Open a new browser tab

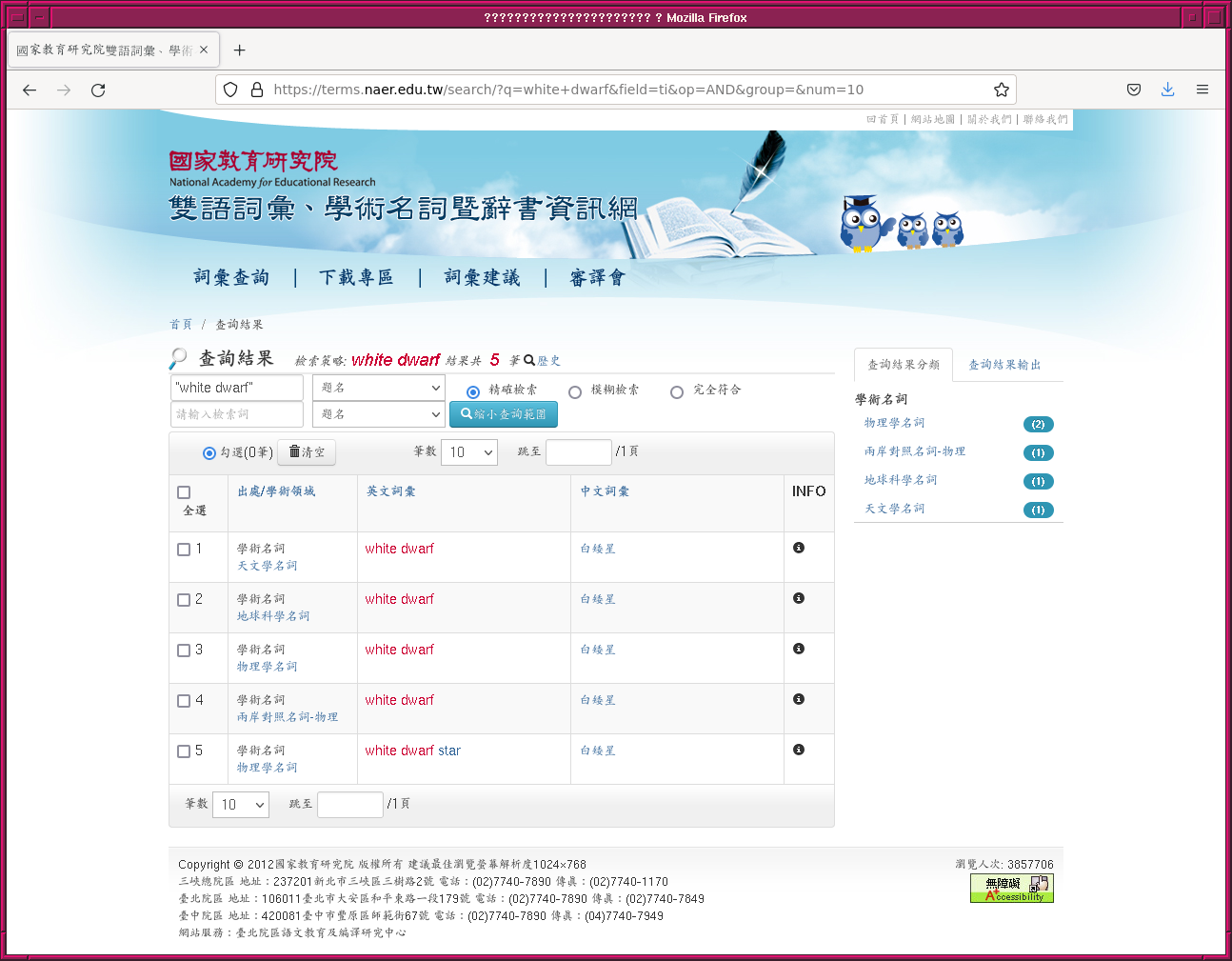(x=239, y=50)
